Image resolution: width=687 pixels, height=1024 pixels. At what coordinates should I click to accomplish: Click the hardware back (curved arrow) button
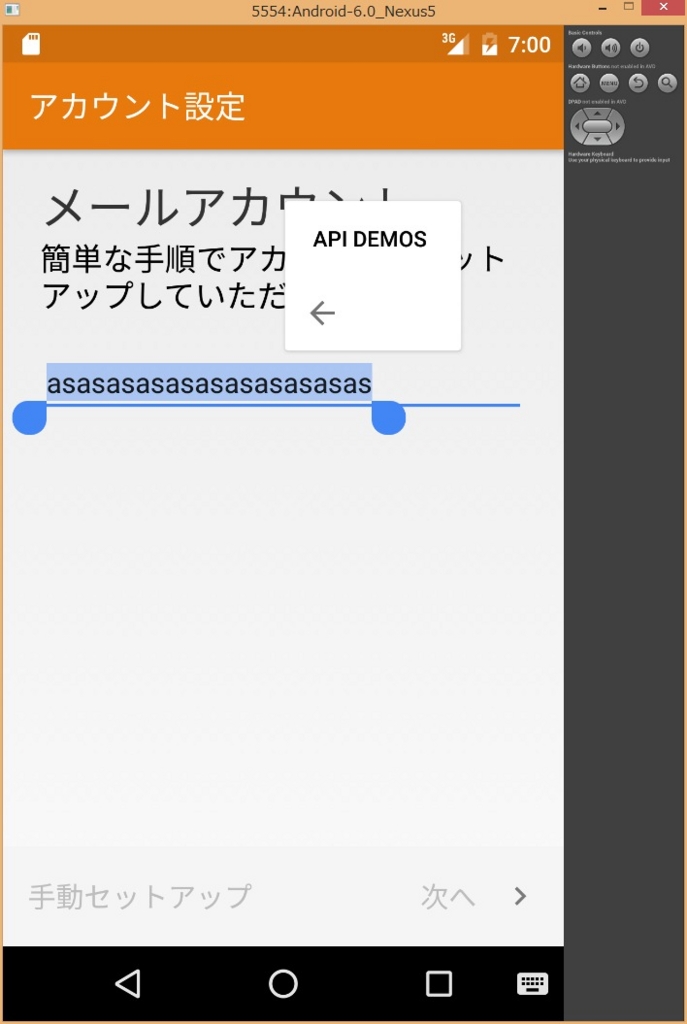click(x=638, y=83)
